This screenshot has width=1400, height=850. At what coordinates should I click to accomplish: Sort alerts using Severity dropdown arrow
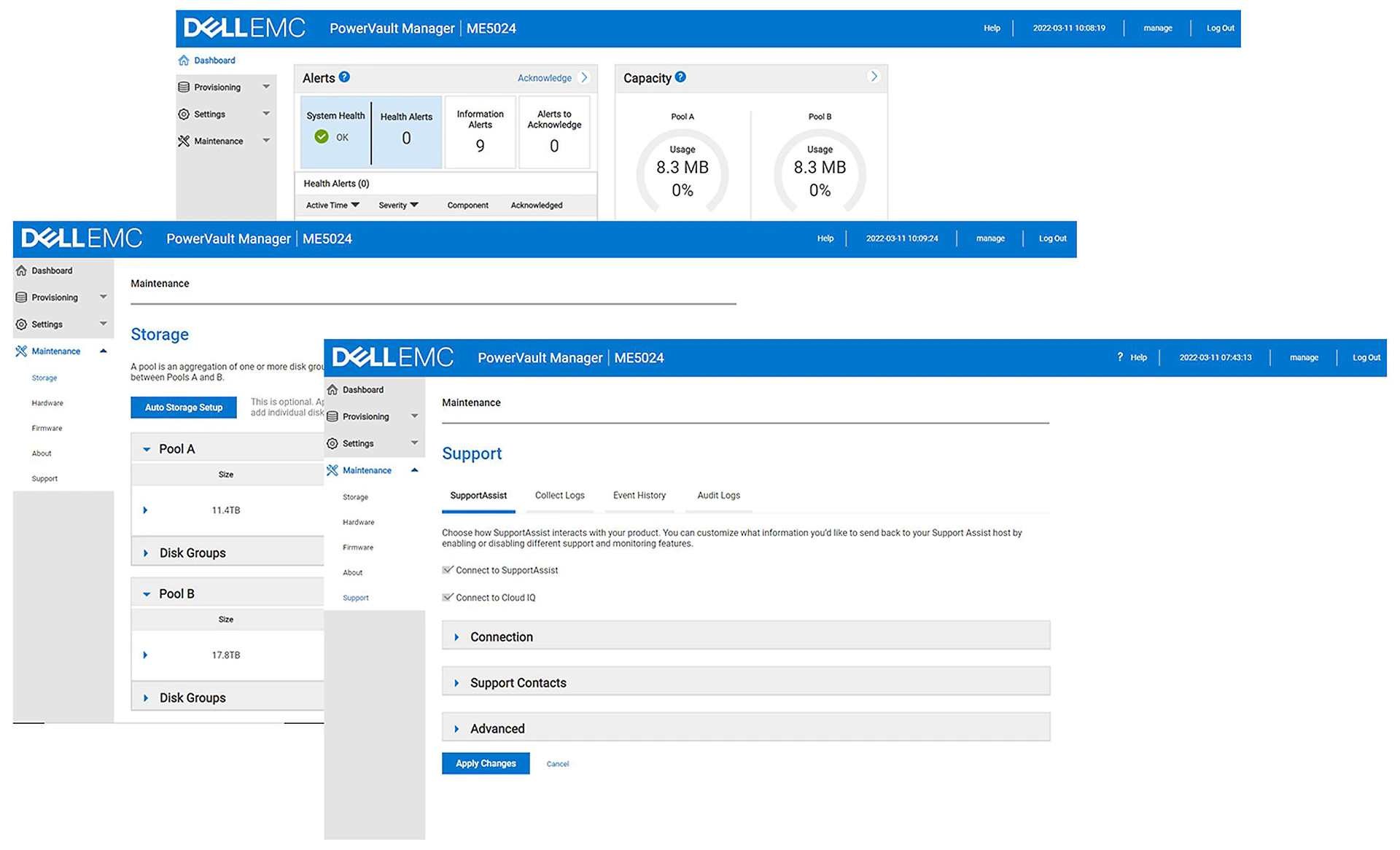tap(414, 205)
